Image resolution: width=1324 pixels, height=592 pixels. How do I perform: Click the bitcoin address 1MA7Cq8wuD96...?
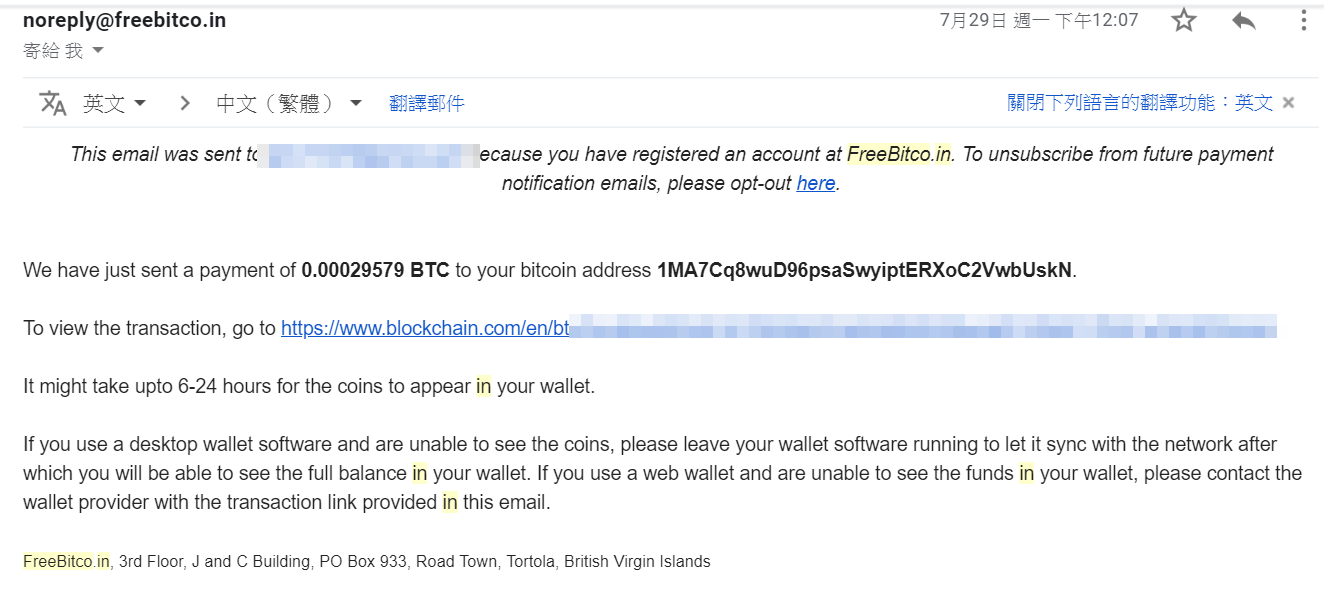coord(864,270)
